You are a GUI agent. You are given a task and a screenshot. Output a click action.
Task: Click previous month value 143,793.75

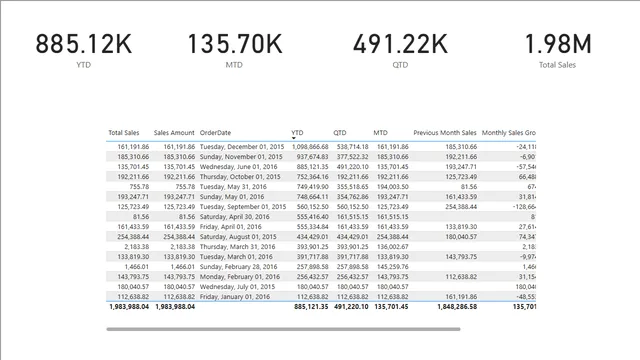point(461,257)
